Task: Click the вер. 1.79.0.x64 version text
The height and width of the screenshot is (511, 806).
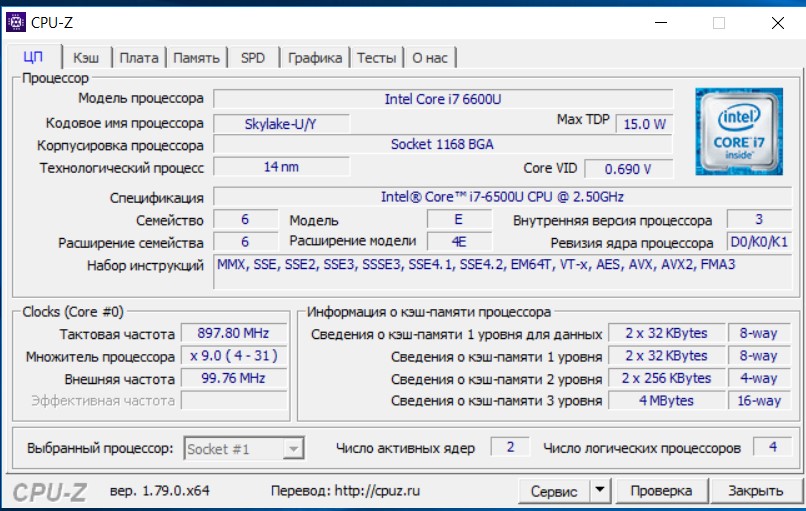Action: [160, 491]
